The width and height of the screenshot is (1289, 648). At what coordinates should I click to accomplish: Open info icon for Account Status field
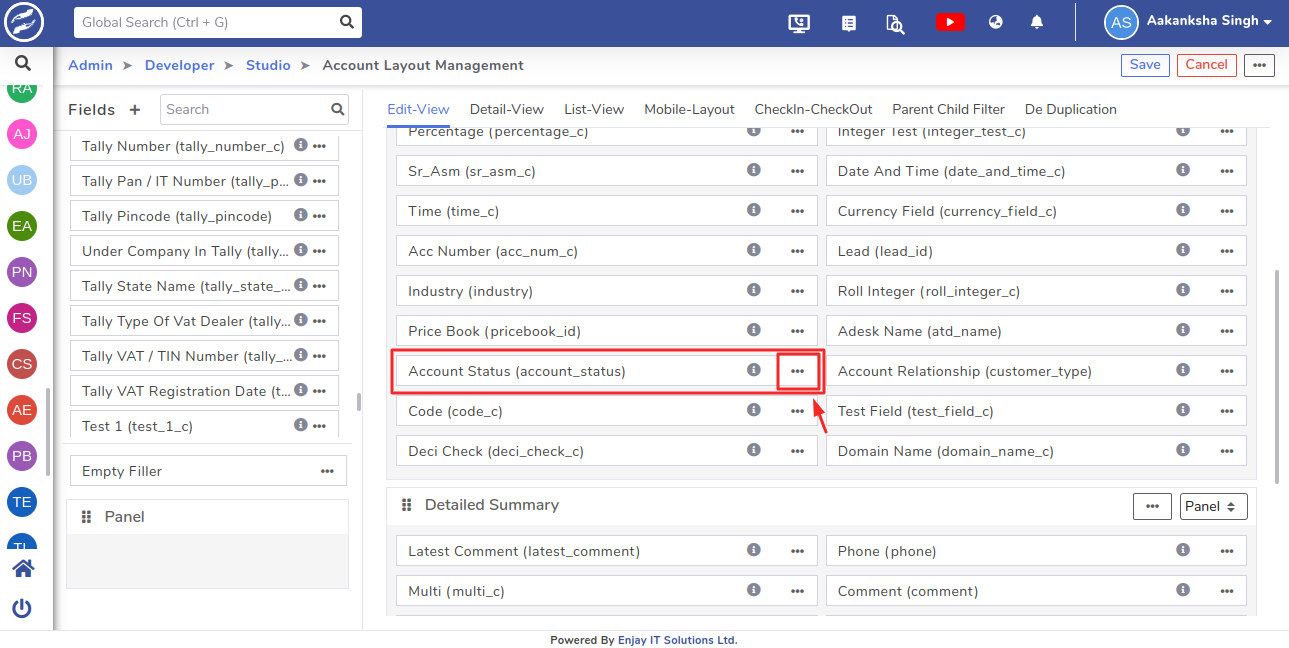[754, 370]
